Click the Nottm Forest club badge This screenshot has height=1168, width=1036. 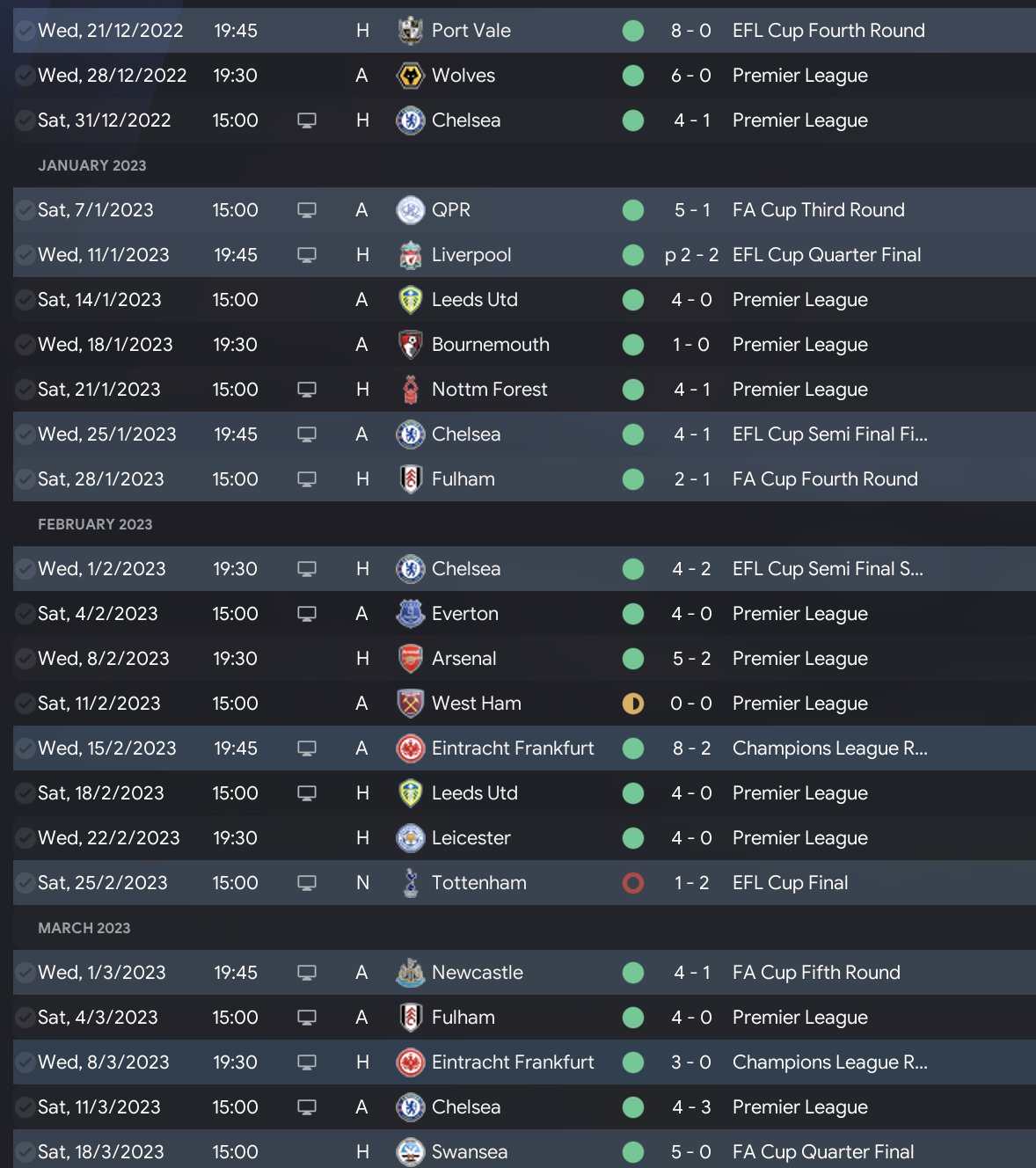[410, 390]
